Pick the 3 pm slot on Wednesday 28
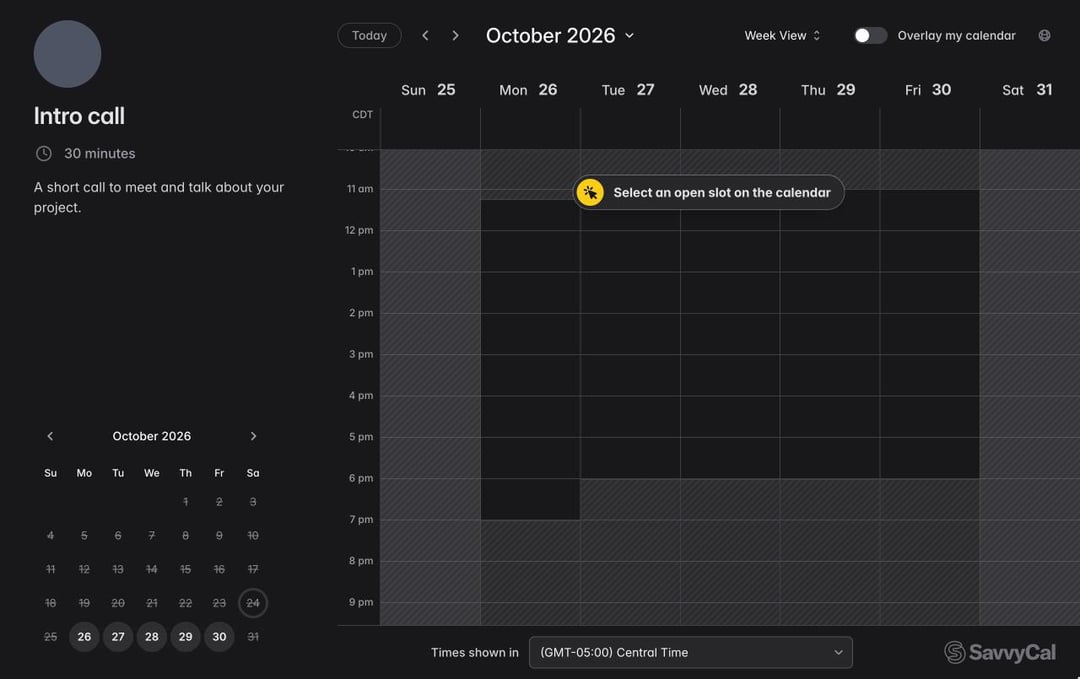This screenshot has height=679, width=1080. pyautogui.click(x=730, y=375)
